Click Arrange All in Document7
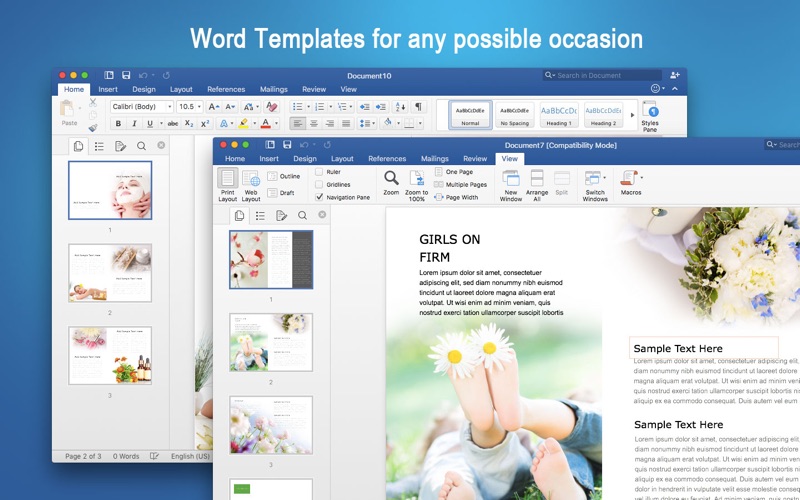This screenshot has width=800, height=500. [537, 186]
